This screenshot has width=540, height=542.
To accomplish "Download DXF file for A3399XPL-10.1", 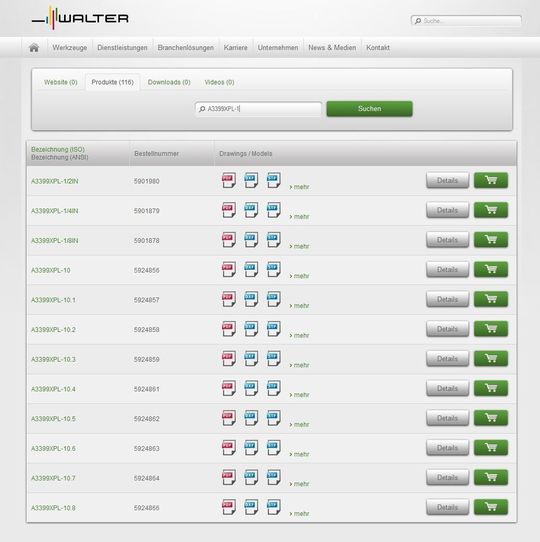I will (251, 299).
